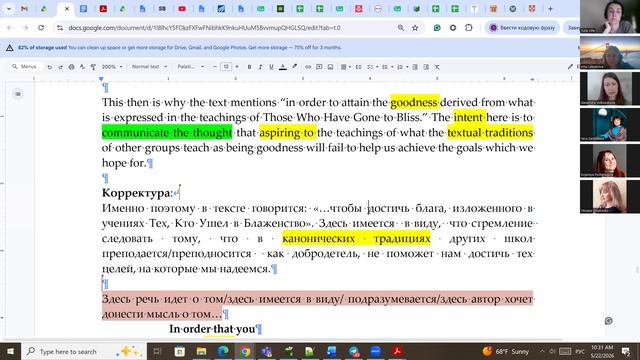640x360 pixels.
Task: Close the current Google Docs tab
Action: tap(67, 9)
